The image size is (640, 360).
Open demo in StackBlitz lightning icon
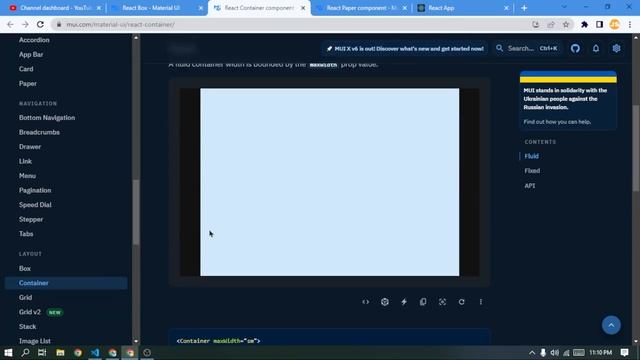point(404,302)
